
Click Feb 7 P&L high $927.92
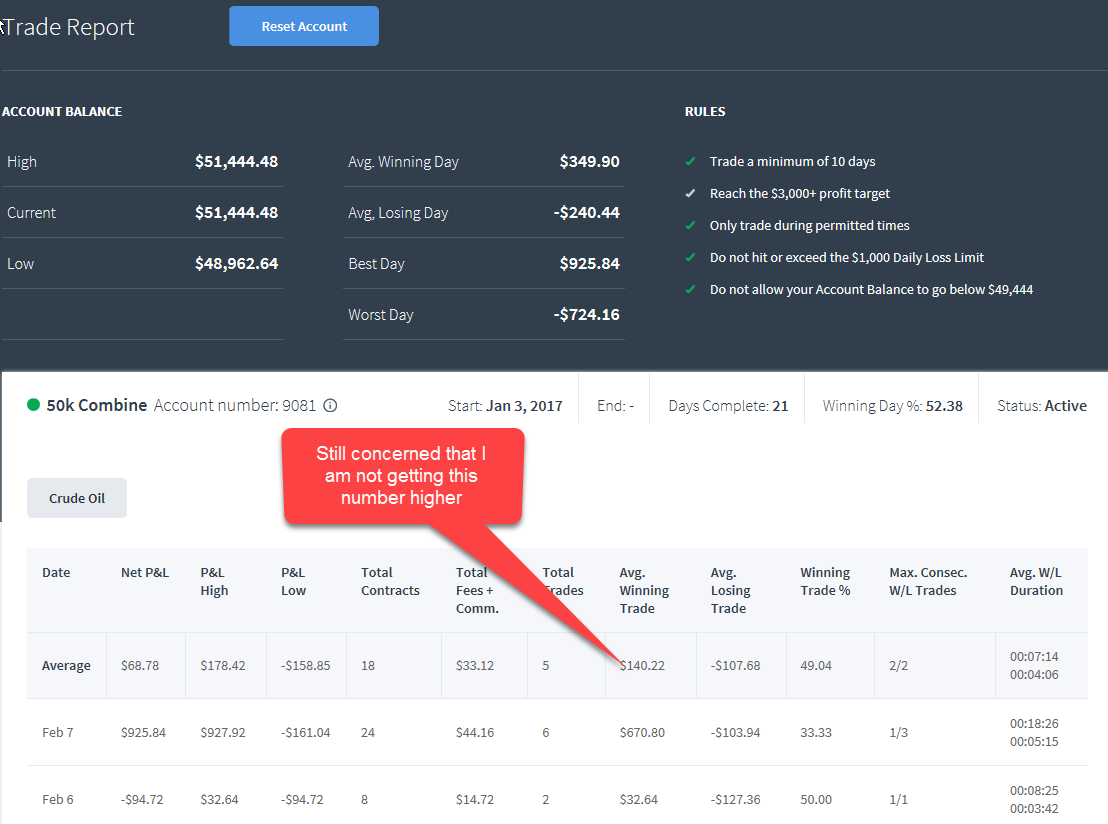coord(223,733)
